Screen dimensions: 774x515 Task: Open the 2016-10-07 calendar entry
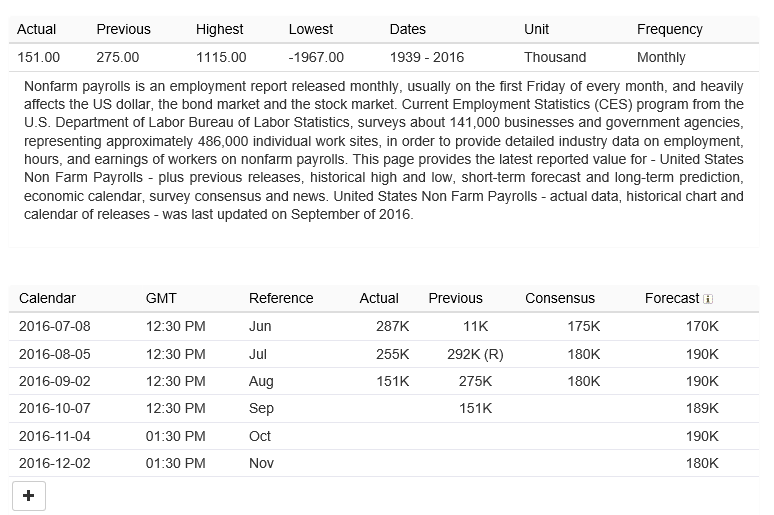click(x=54, y=408)
